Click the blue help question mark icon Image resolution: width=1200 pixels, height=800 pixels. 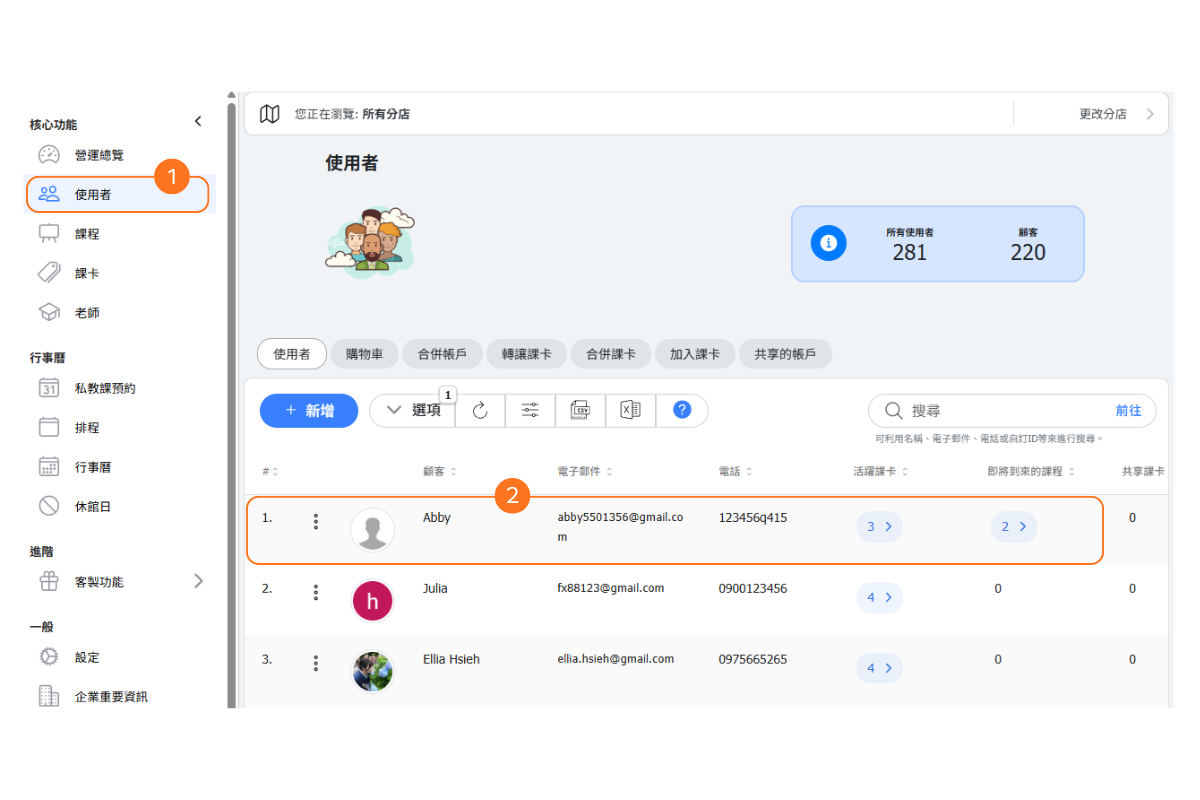682,410
